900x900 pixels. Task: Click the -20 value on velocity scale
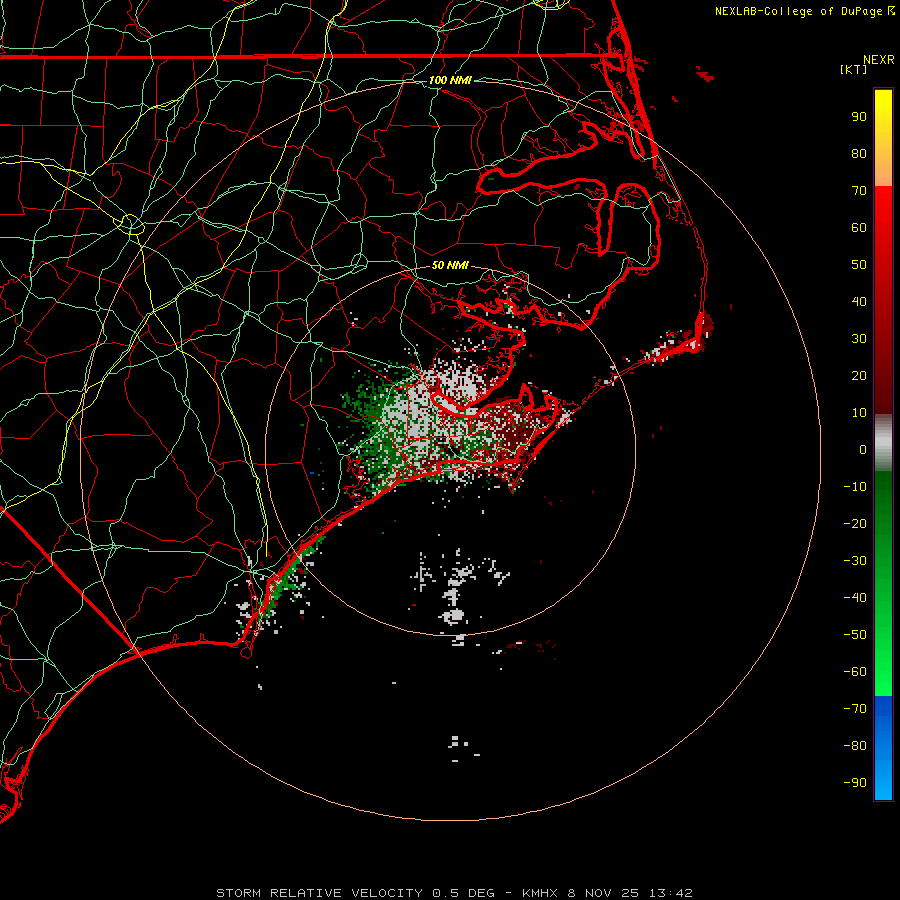point(855,524)
